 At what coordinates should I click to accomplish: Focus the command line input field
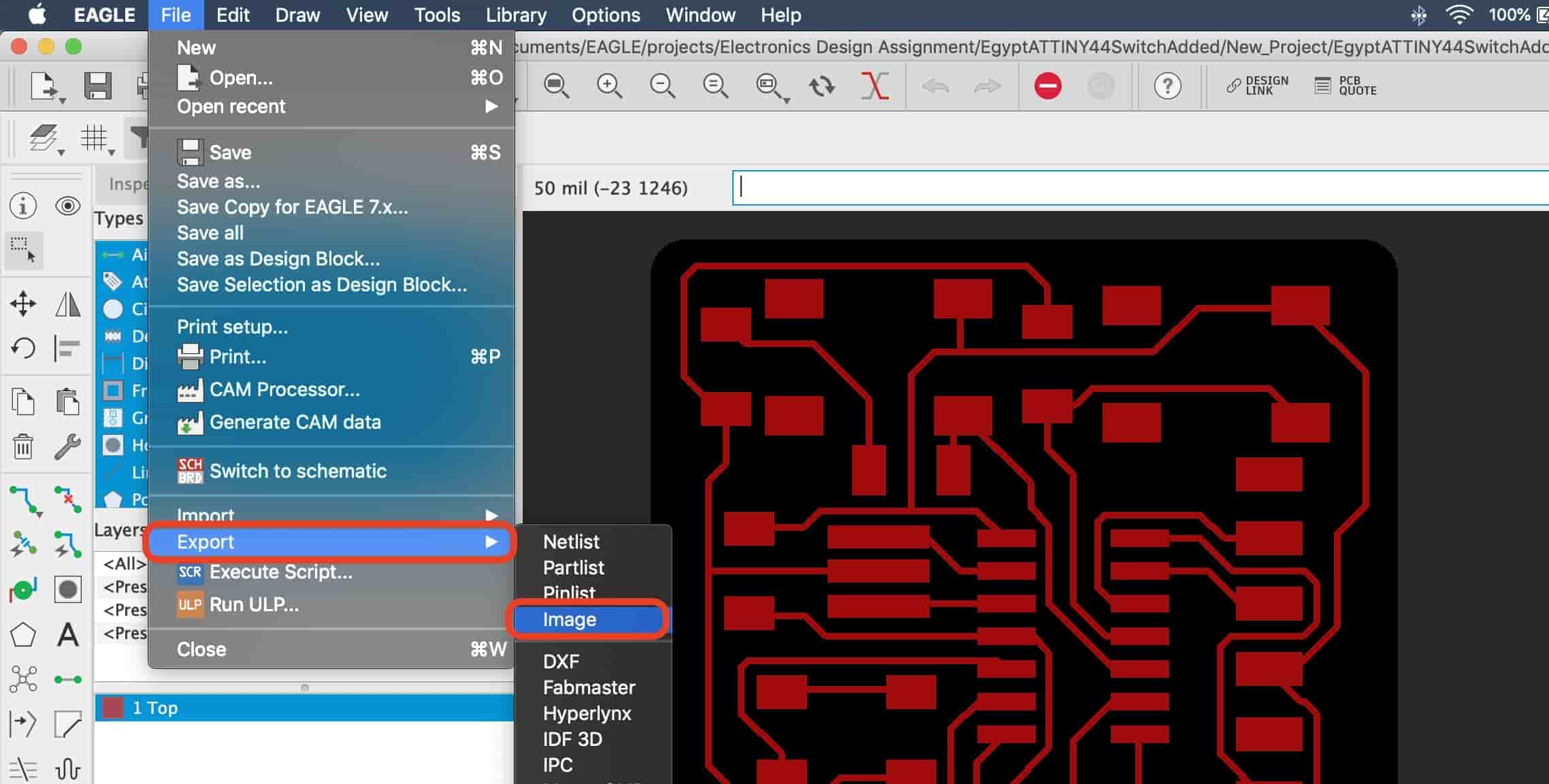(x=1141, y=187)
